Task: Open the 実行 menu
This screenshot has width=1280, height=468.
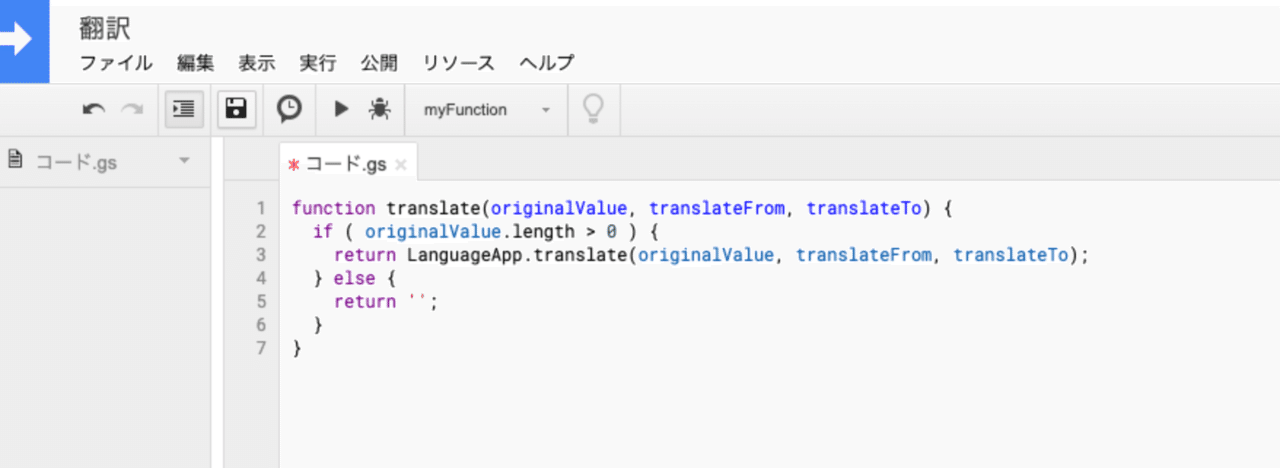Action: pos(318,63)
